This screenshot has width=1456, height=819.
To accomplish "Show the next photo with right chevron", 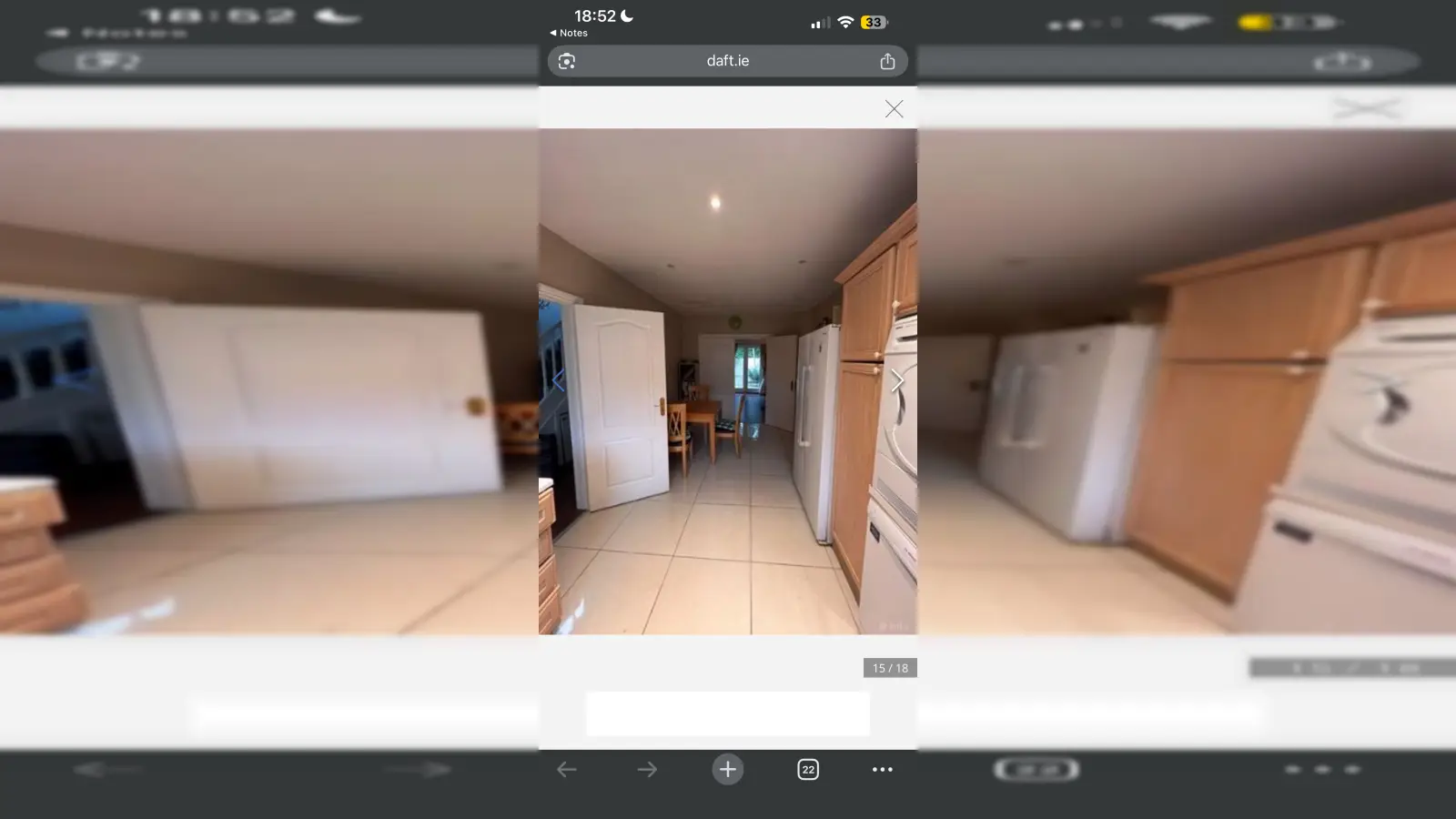I will click(897, 380).
